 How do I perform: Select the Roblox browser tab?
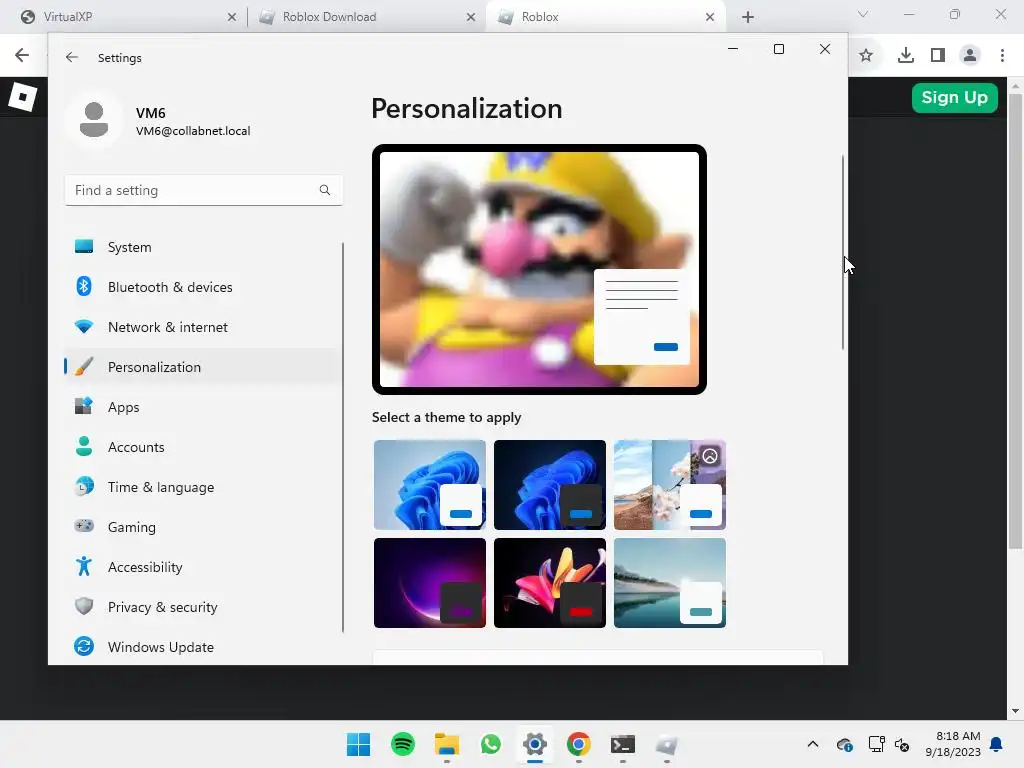click(606, 17)
